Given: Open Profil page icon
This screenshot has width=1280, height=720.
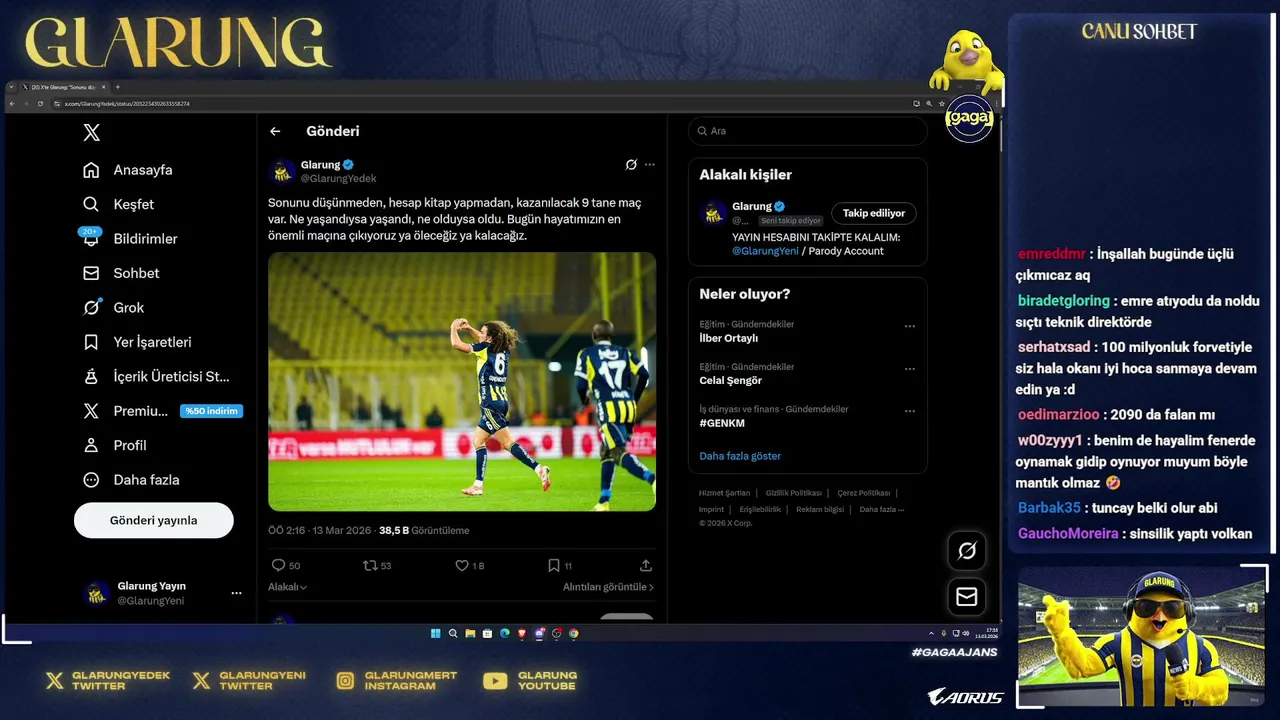Looking at the screenshot, I should (91, 445).
